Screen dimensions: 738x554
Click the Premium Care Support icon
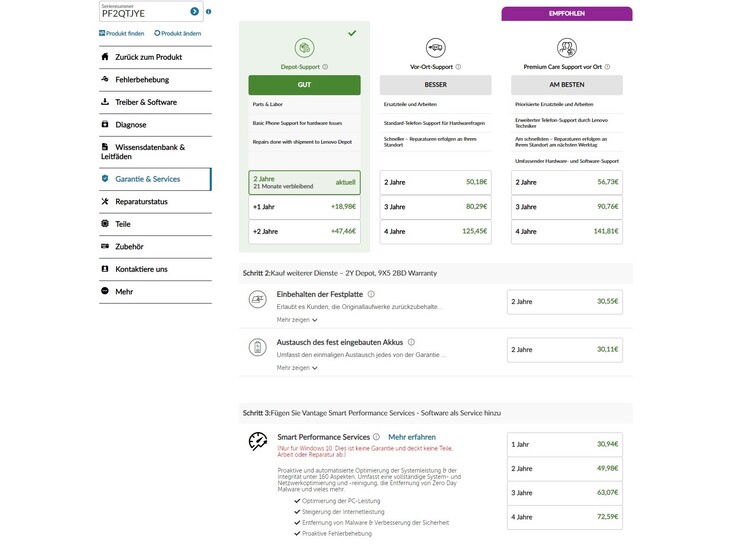pos(566,47)
